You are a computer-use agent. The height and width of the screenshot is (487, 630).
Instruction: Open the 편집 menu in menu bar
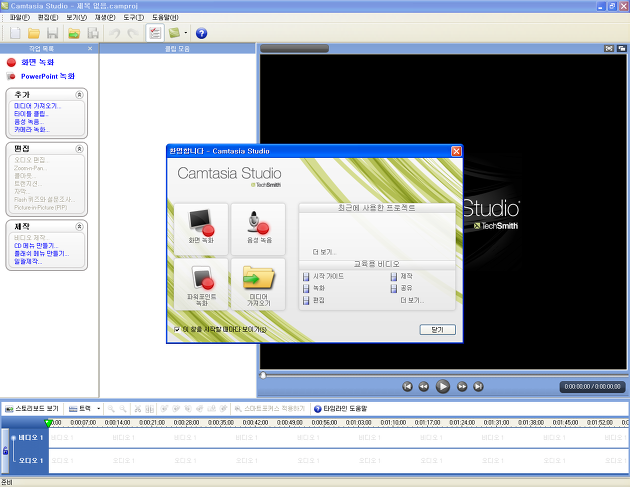(48, 17)
